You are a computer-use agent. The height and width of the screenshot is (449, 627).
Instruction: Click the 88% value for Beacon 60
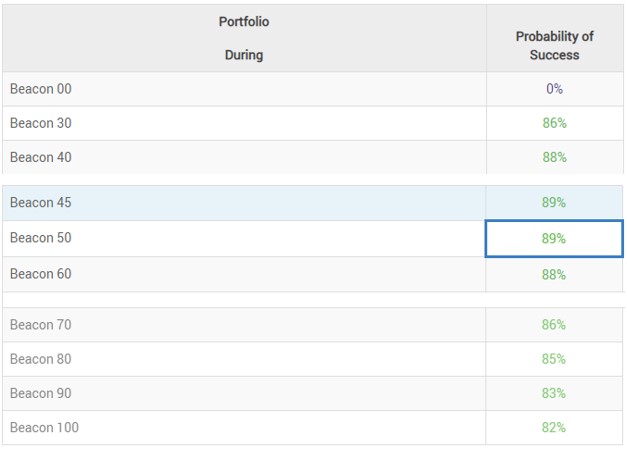[554, 275]
